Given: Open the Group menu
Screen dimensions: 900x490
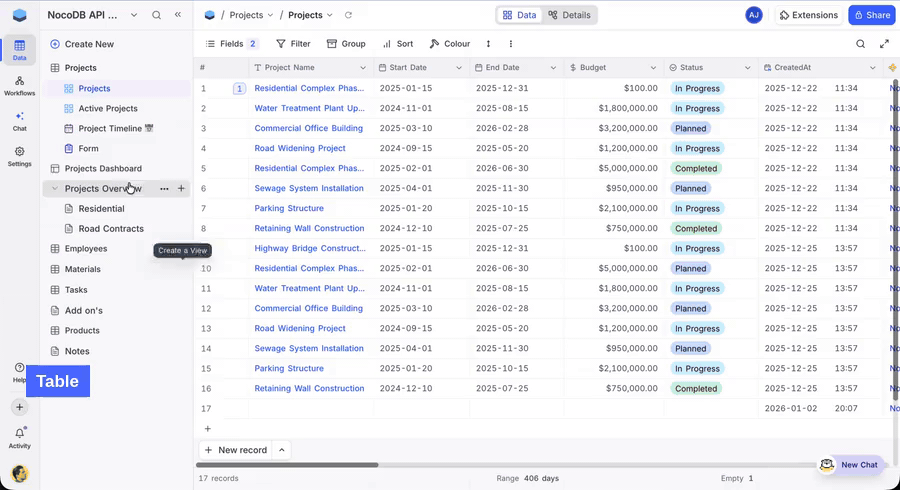Looking at the screenshot, I should 346,44.
